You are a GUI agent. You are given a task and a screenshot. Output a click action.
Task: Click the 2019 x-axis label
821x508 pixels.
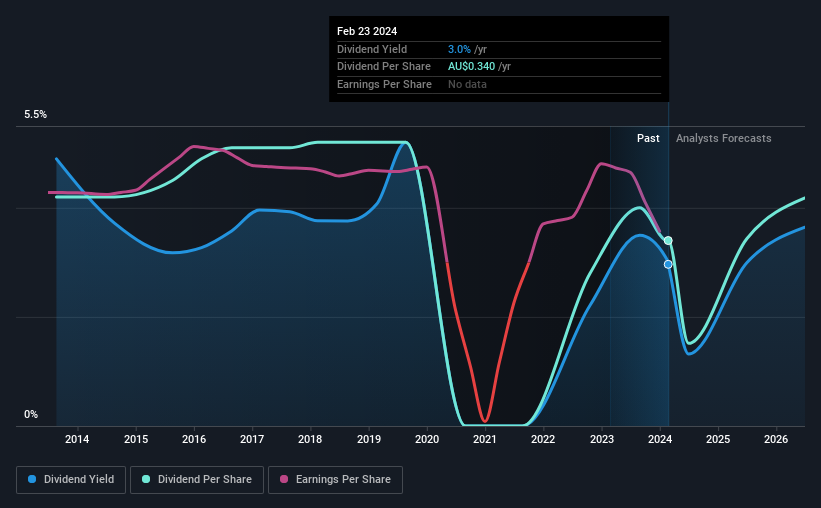tap(369, 439)
